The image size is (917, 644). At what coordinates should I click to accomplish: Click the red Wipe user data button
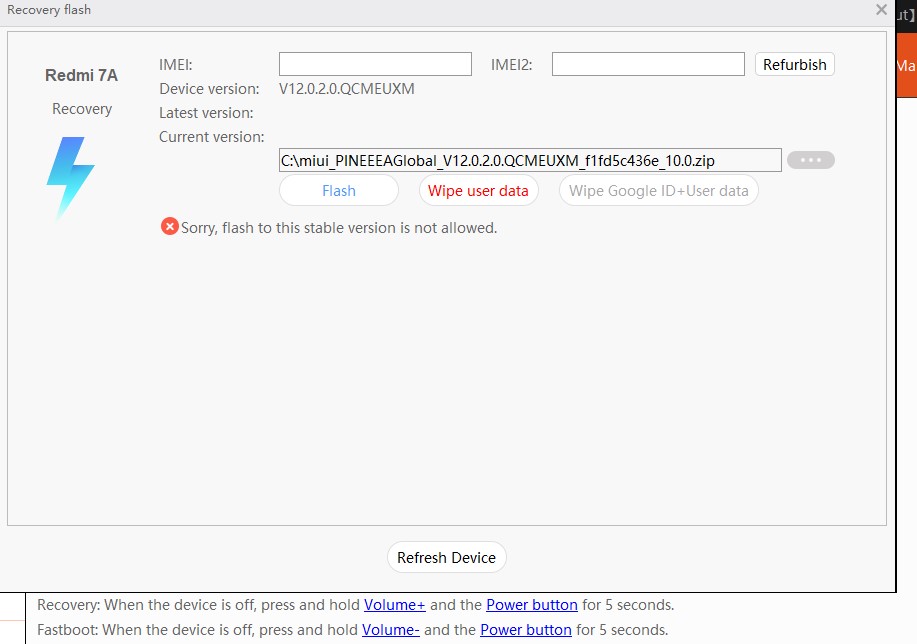click(x=478, y=191)
